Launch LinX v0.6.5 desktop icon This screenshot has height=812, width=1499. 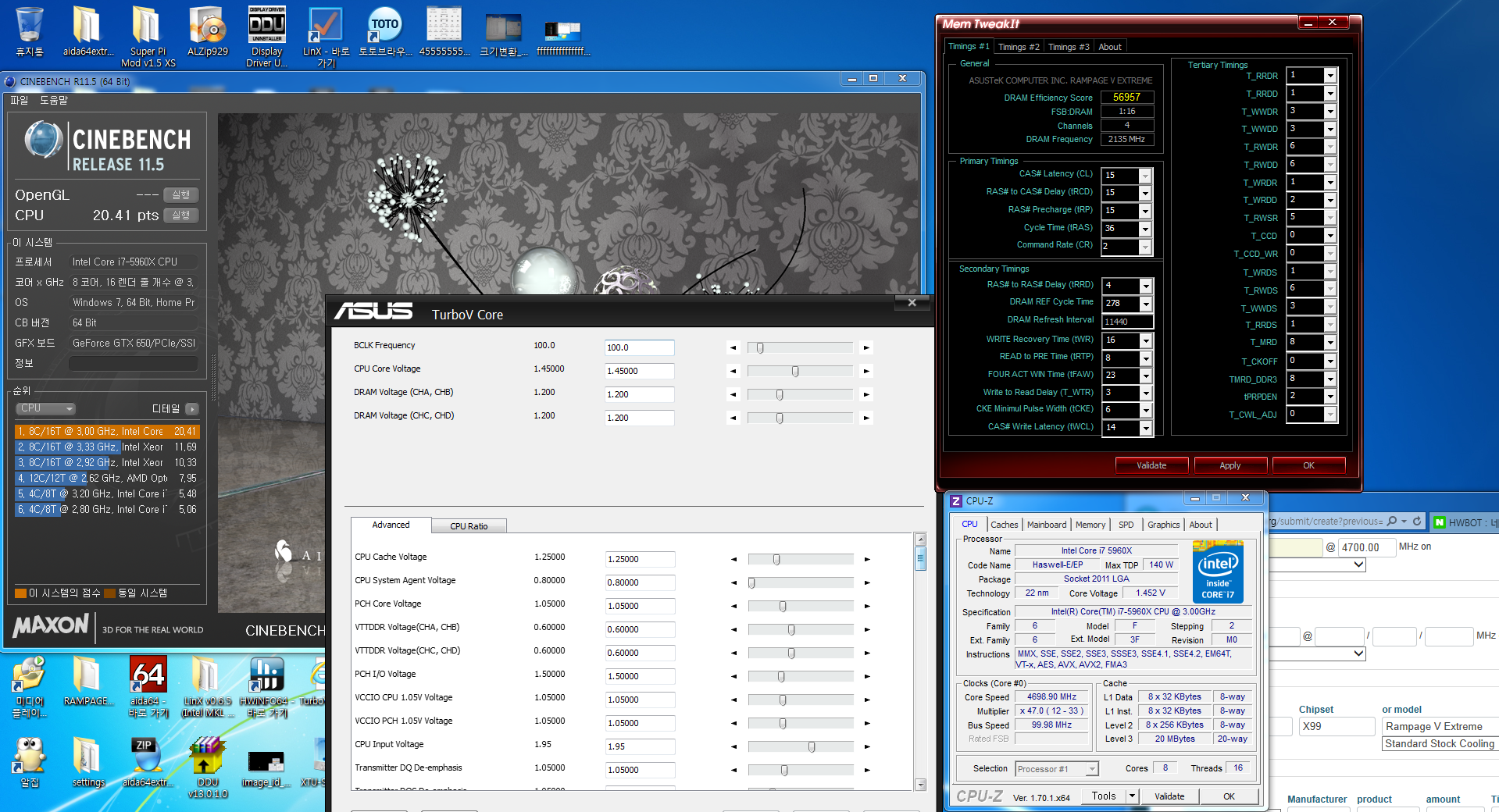click(x=206, y=686)
